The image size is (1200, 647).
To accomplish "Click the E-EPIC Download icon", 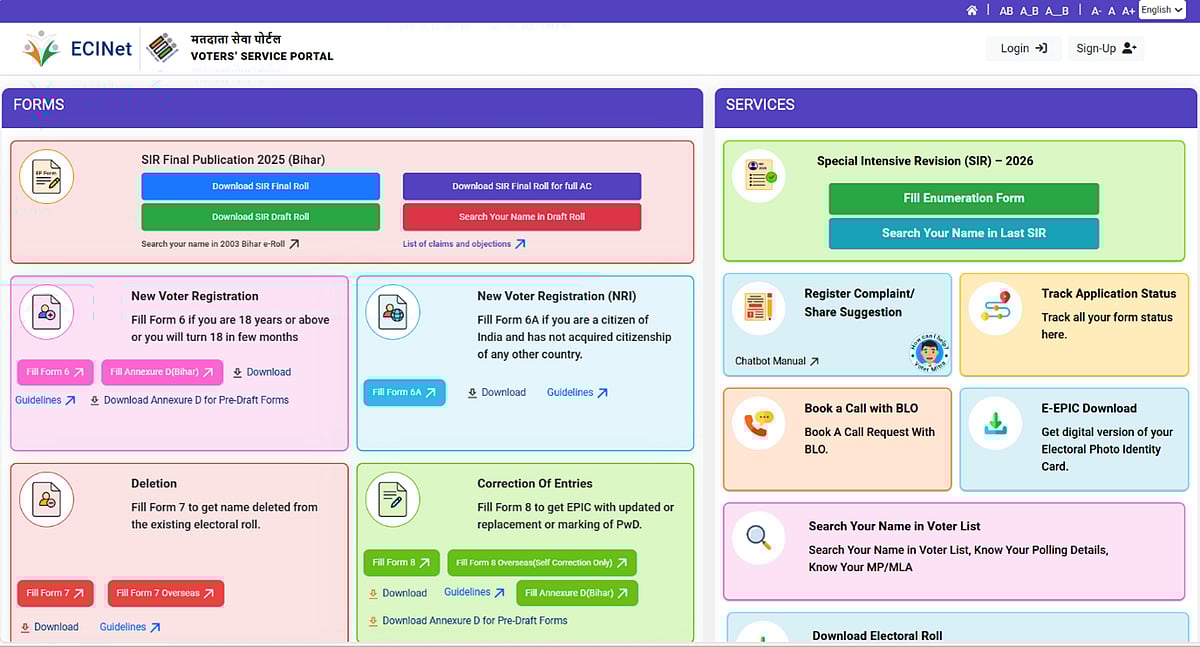I will (x=995, y=424).
